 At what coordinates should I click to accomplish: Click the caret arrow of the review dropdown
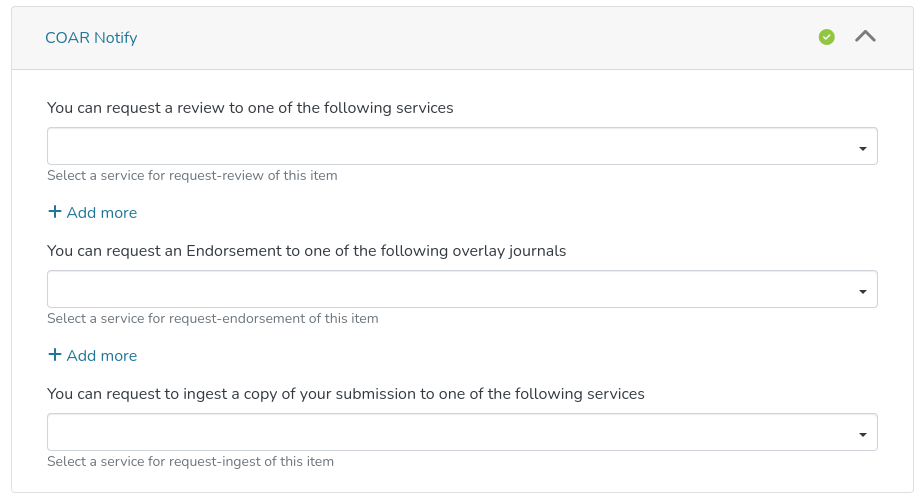(862, 148)
